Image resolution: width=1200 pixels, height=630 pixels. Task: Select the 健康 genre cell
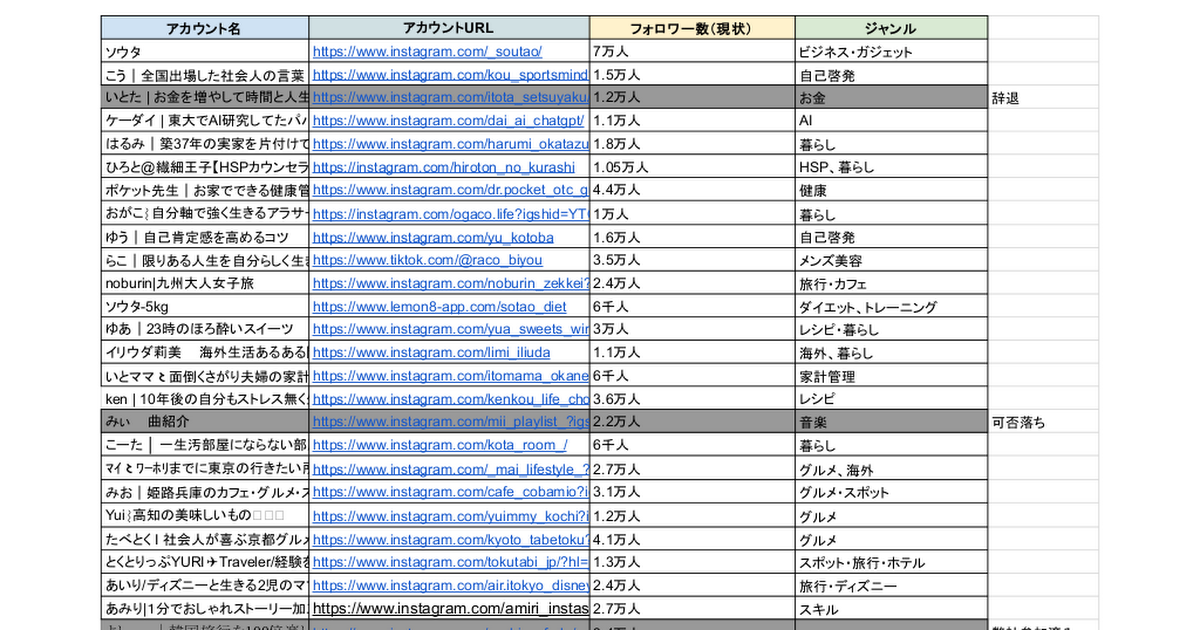coord(891,190)
